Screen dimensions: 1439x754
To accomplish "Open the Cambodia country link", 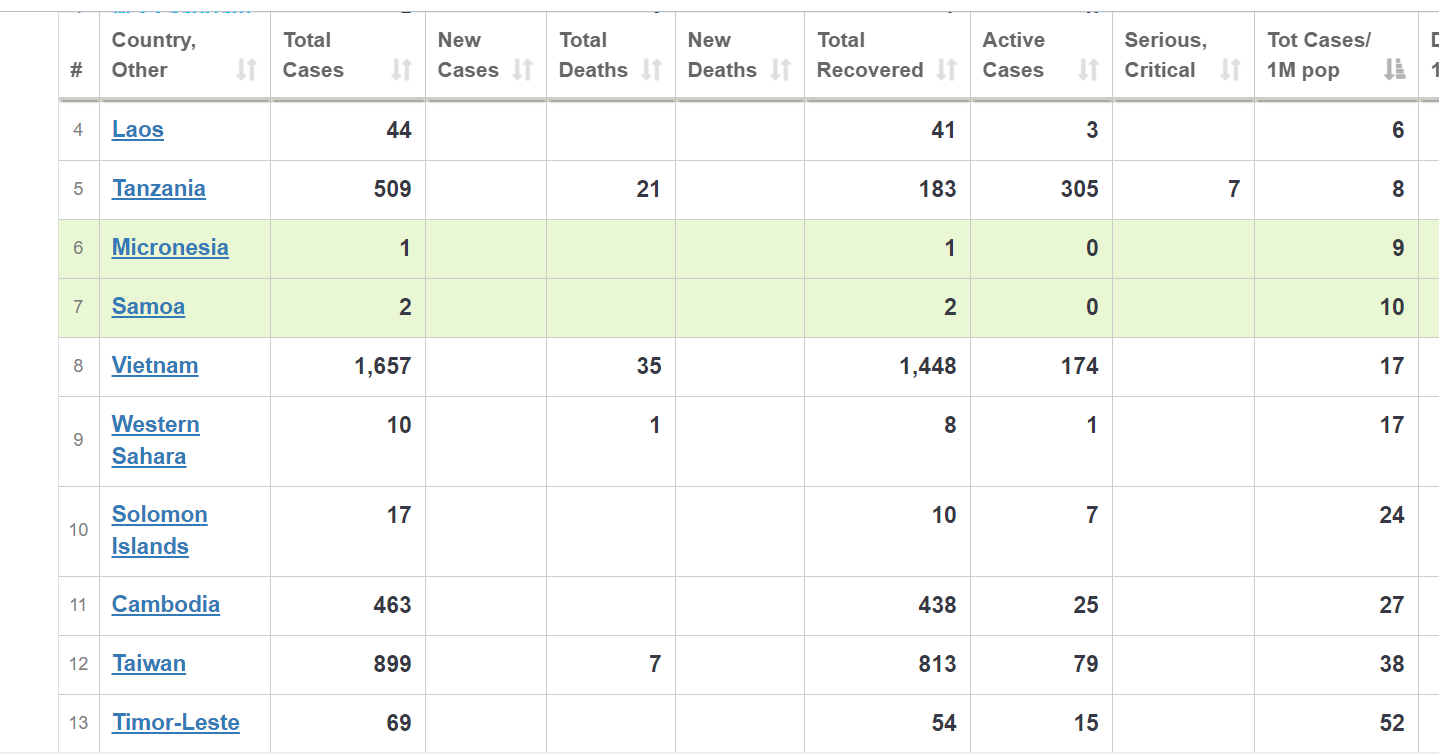I will (166, 605).
